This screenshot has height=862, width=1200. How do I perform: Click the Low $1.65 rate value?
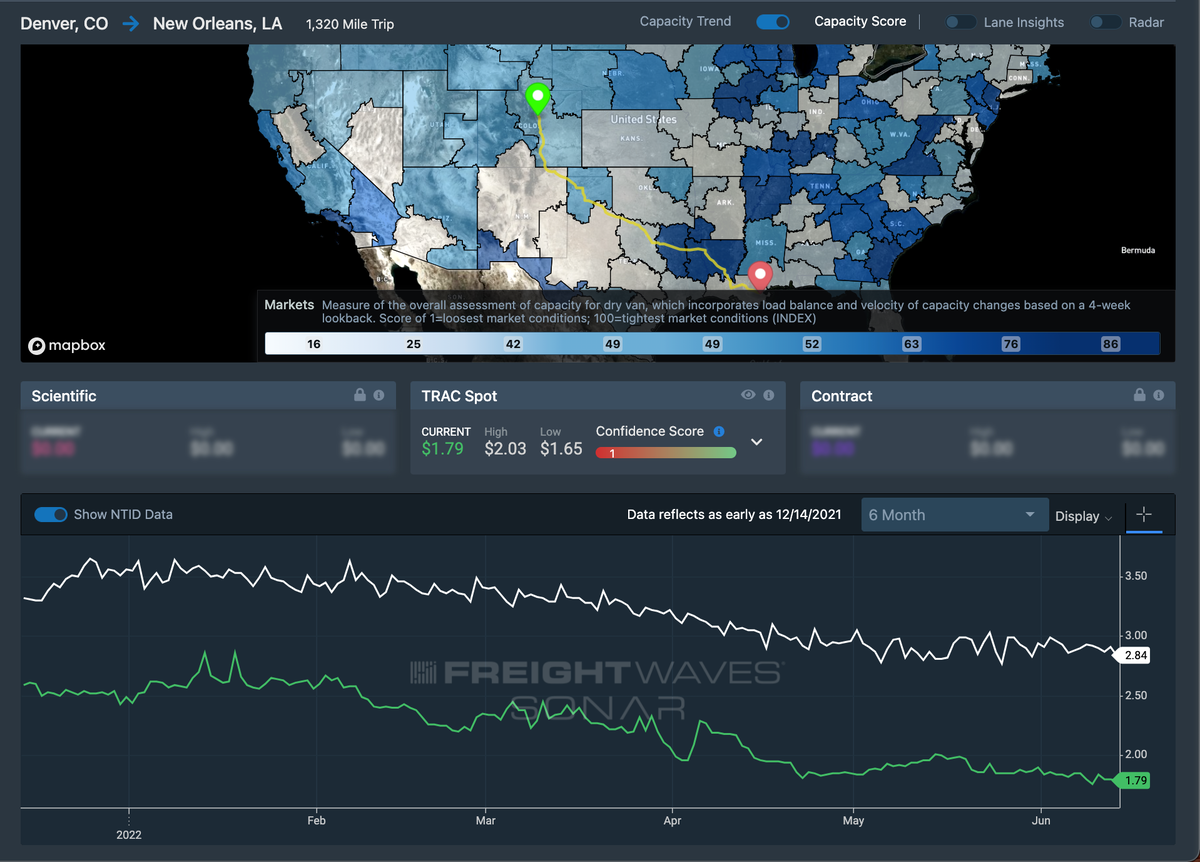pyautogui.click(x=561, y=449)
